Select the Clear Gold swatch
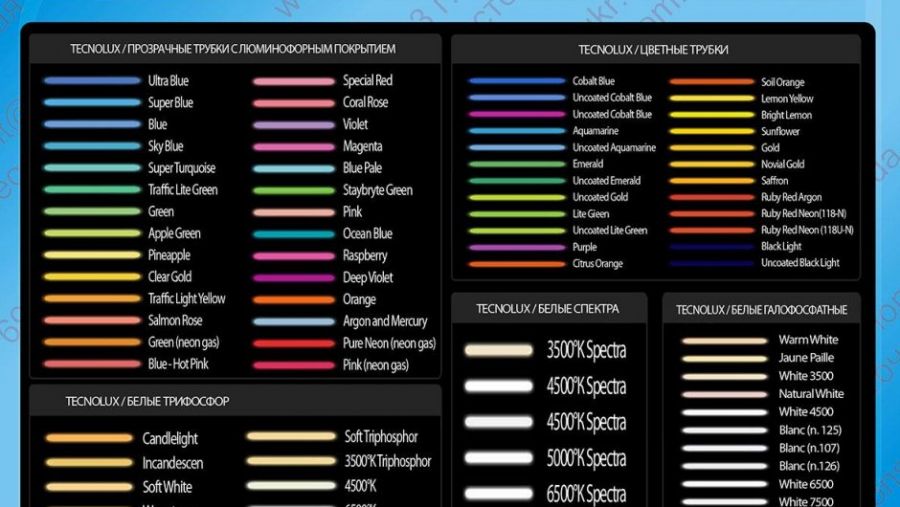 tap(92, 277)
